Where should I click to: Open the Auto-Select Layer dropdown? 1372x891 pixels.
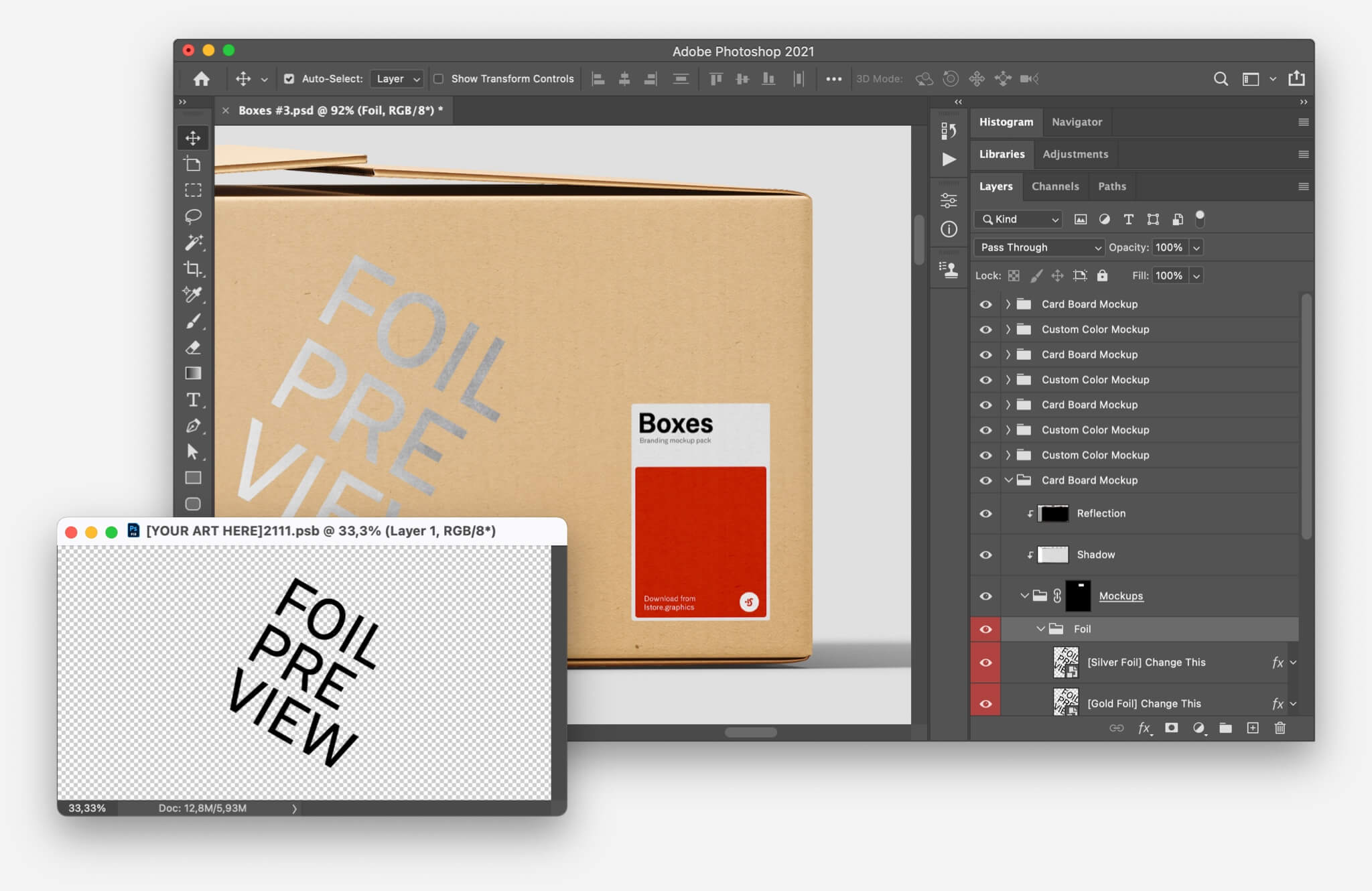tap(397, 78)
